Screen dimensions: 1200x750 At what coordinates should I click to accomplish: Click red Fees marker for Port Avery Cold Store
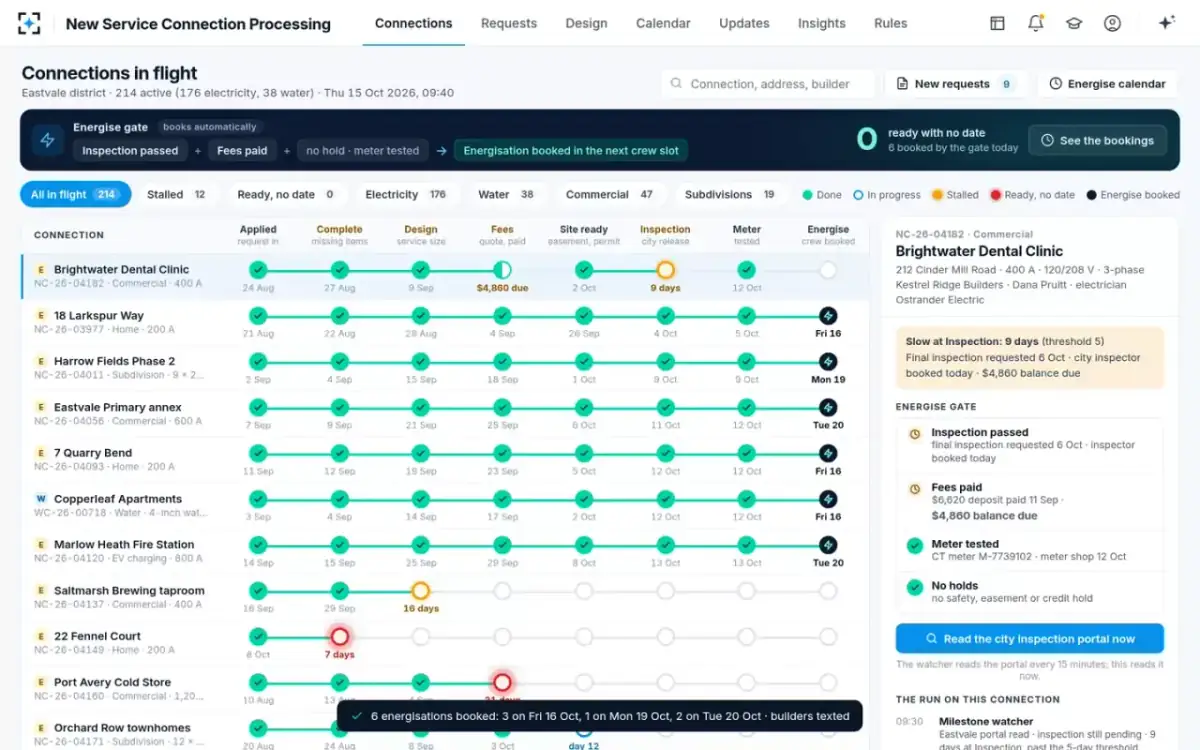click(x=502, y=682)
